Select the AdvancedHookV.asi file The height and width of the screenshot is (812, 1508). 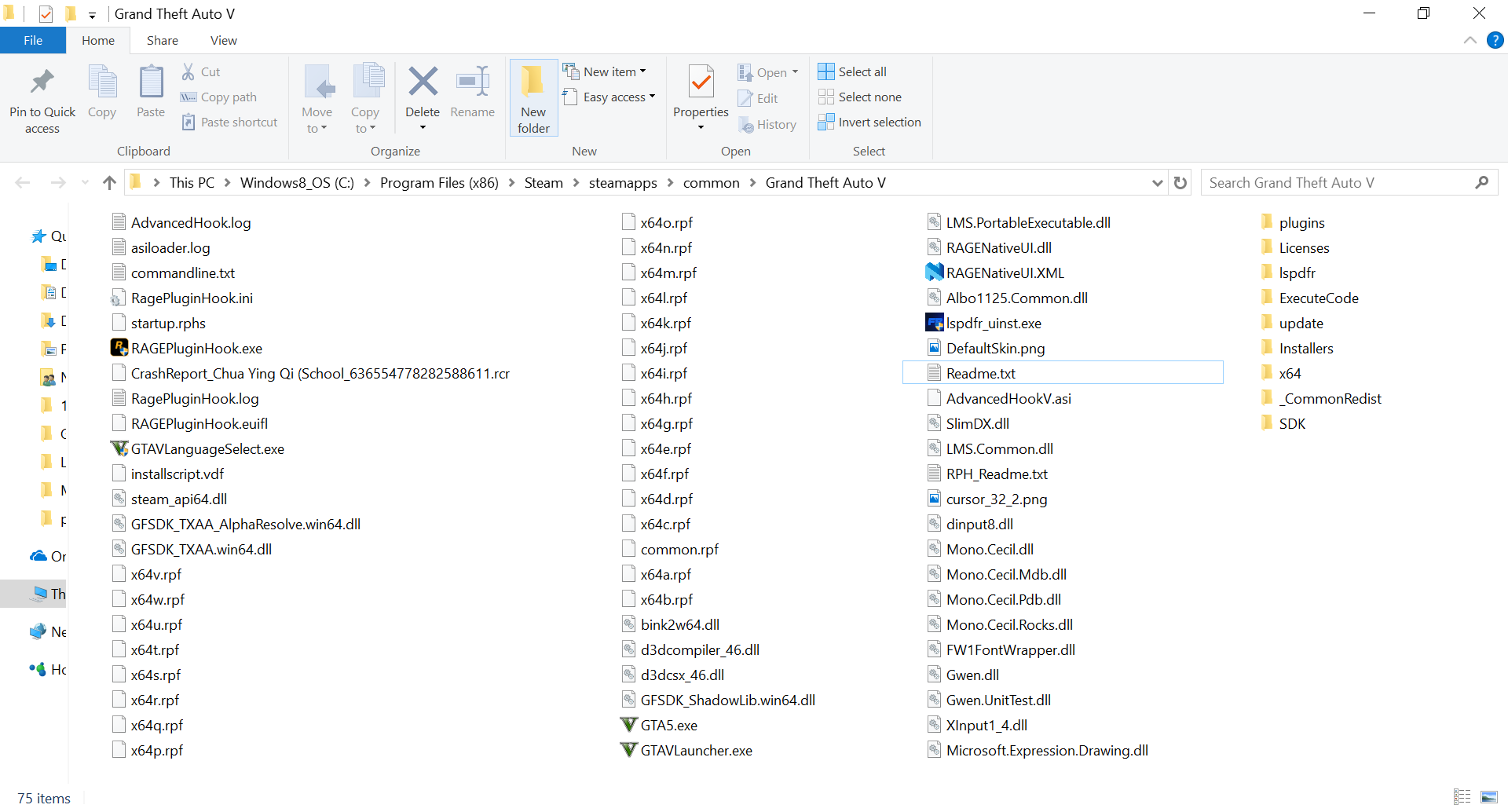point(999,397)
